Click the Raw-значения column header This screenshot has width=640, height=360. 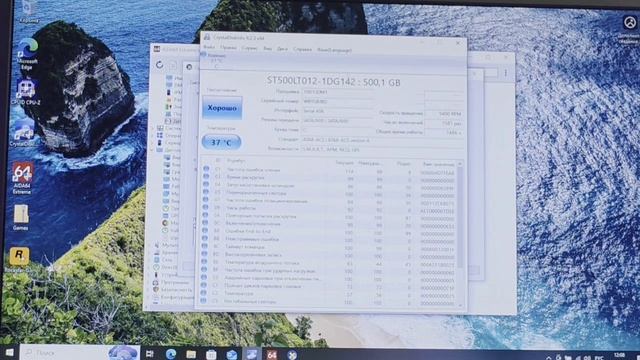click(x=439, y=164)
